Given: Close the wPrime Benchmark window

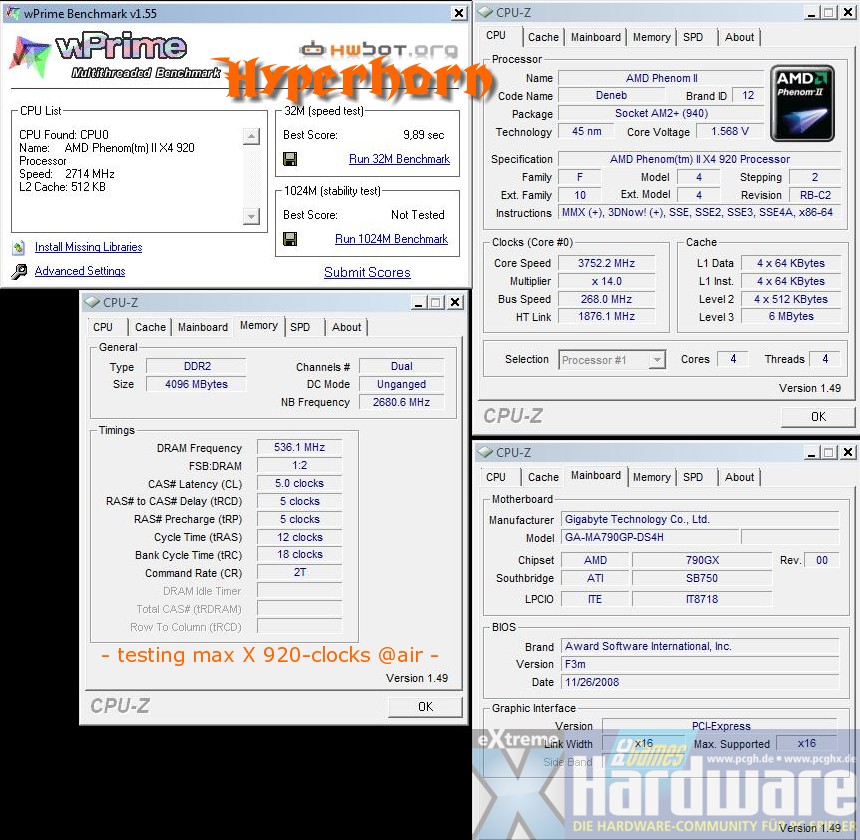Looking at the screenshot, I should coord(459,13).
